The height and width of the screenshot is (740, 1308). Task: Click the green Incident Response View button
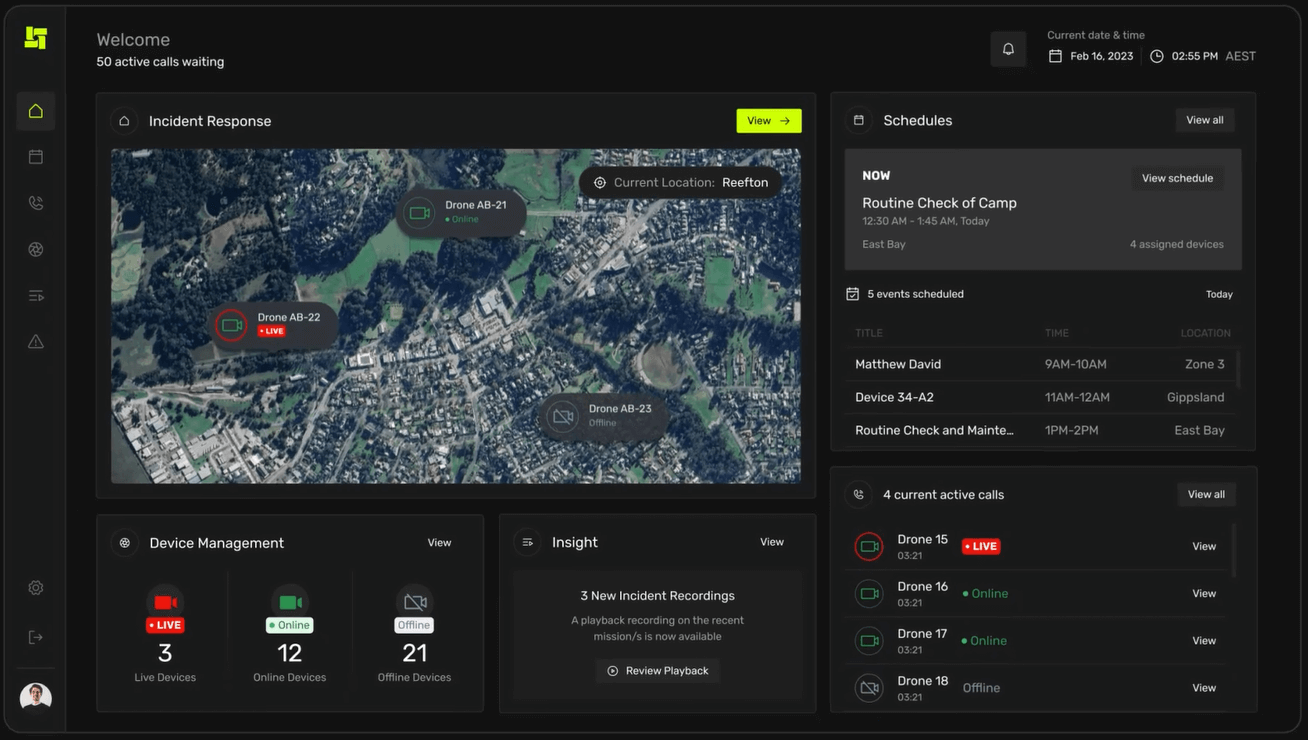click(768, 121)
